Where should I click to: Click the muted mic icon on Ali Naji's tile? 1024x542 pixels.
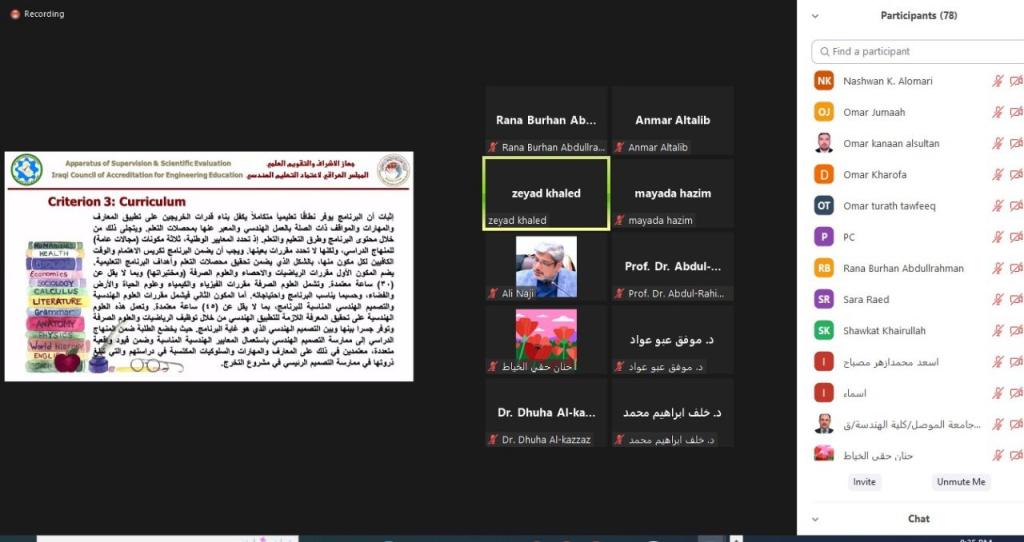point(492,293)
